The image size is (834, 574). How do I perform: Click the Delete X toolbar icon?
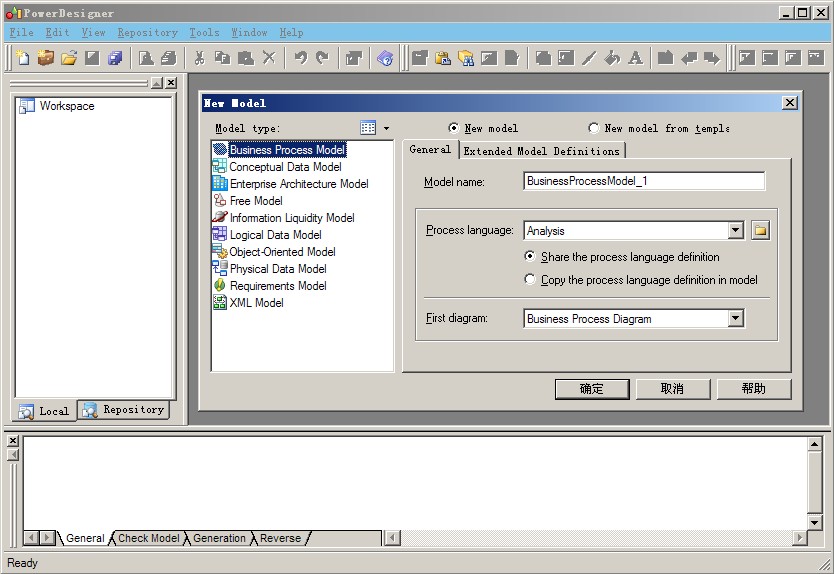269,57
